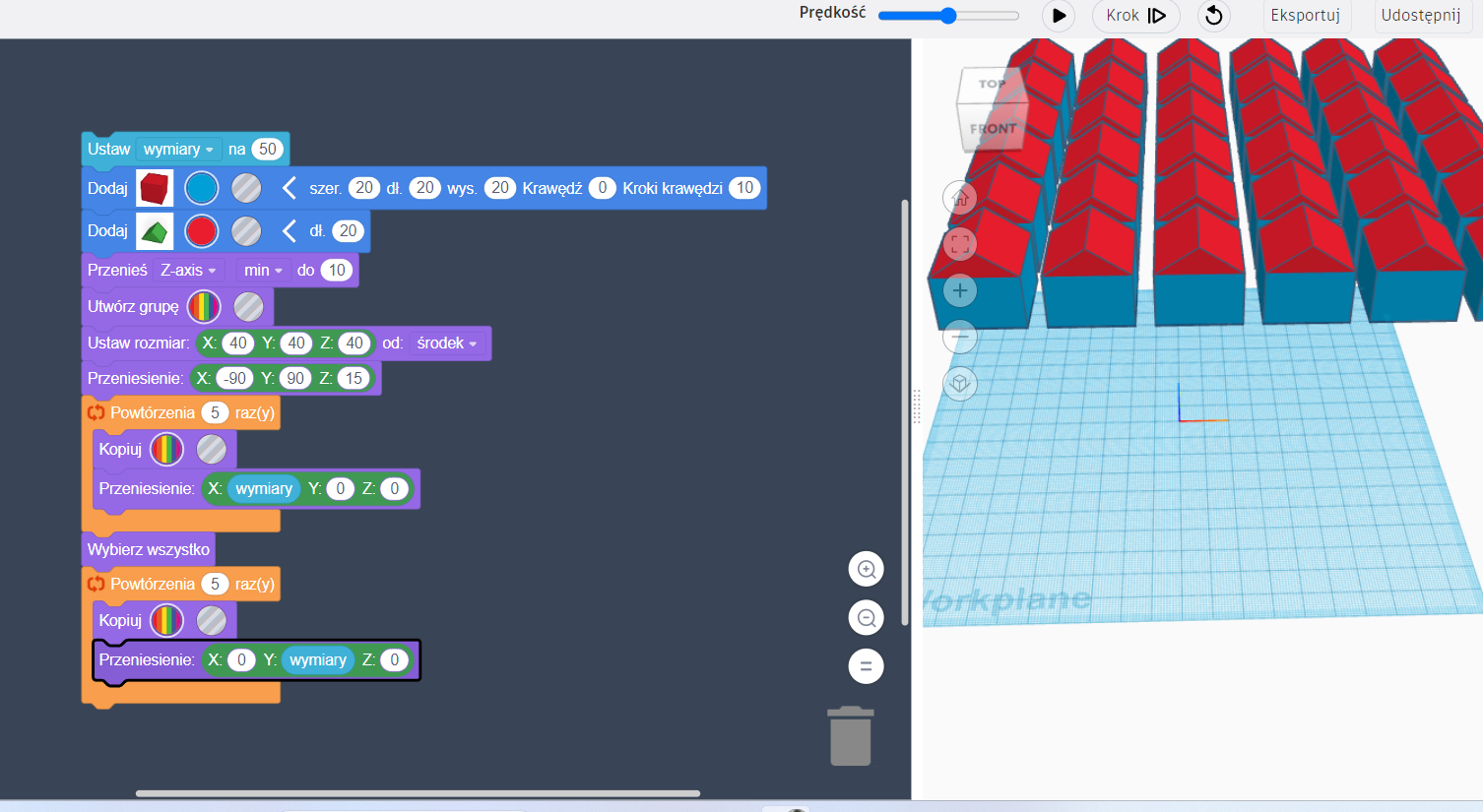Image resolution: width=1483 pixels, height=812 pixels.
Task: Toggle the hole option on cube block
Action: tap(246, 188)
